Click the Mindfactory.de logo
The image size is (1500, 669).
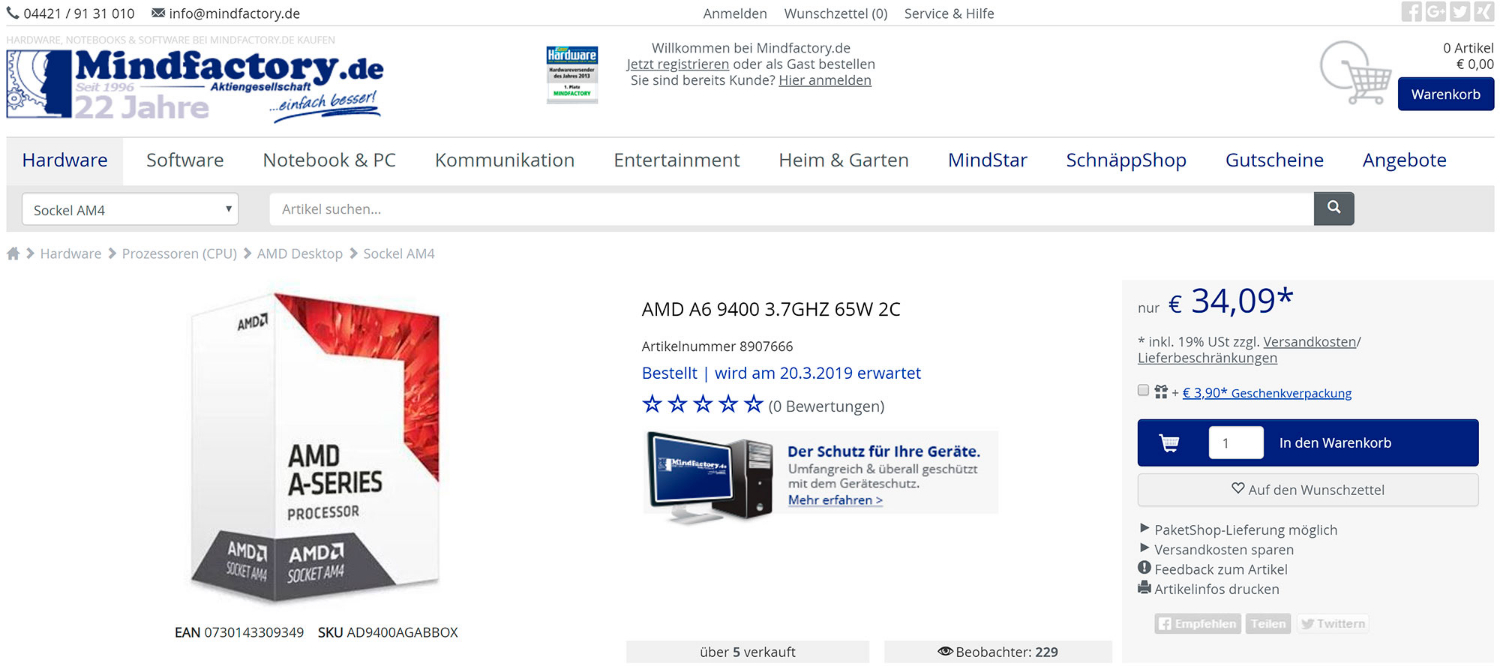point(195,86)
